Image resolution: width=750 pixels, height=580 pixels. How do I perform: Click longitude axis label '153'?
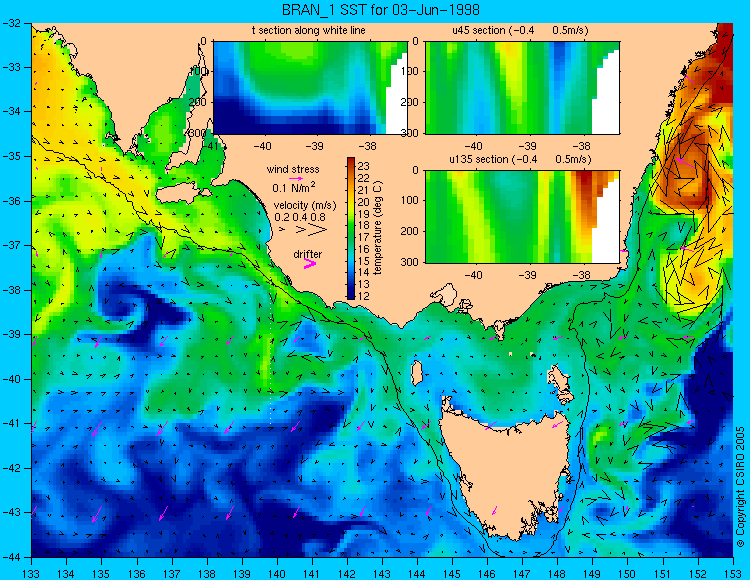732,573
